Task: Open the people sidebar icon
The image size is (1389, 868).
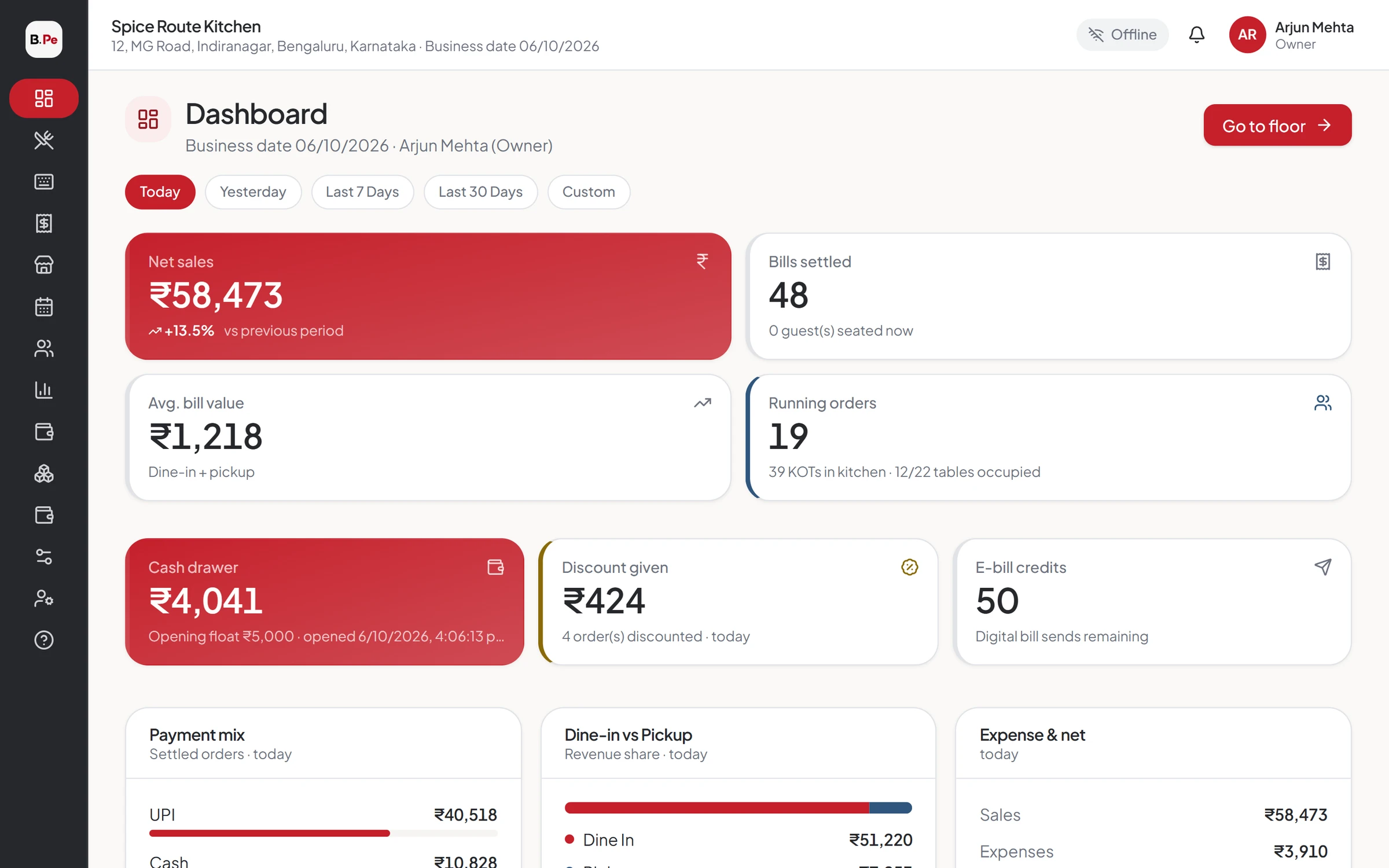Action: pyautogui.click(x=44, y=348)
